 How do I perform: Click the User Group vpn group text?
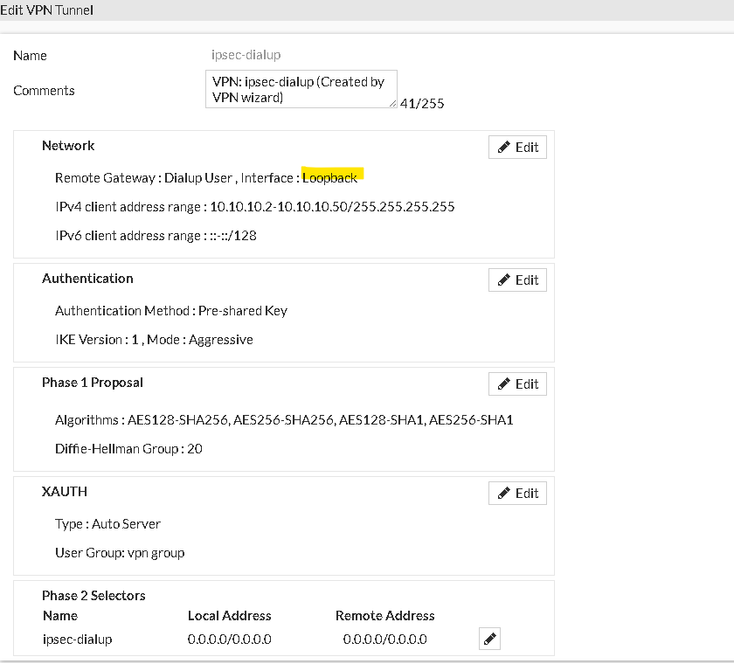(120, 552)
